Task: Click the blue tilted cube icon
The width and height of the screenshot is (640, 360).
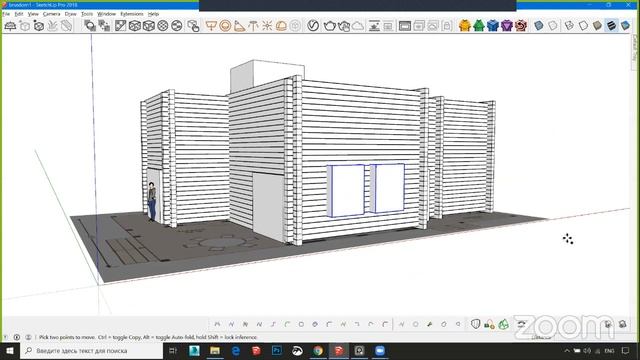Action: coord(538,26)
